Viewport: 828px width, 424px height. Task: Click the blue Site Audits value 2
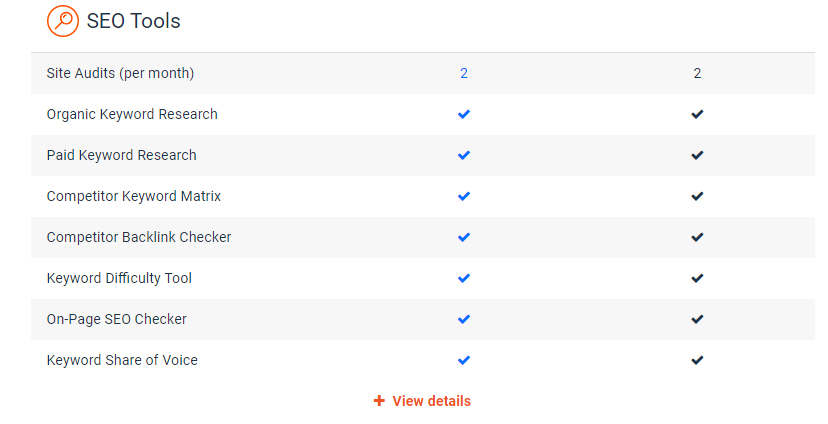click(x=464, y=73)
